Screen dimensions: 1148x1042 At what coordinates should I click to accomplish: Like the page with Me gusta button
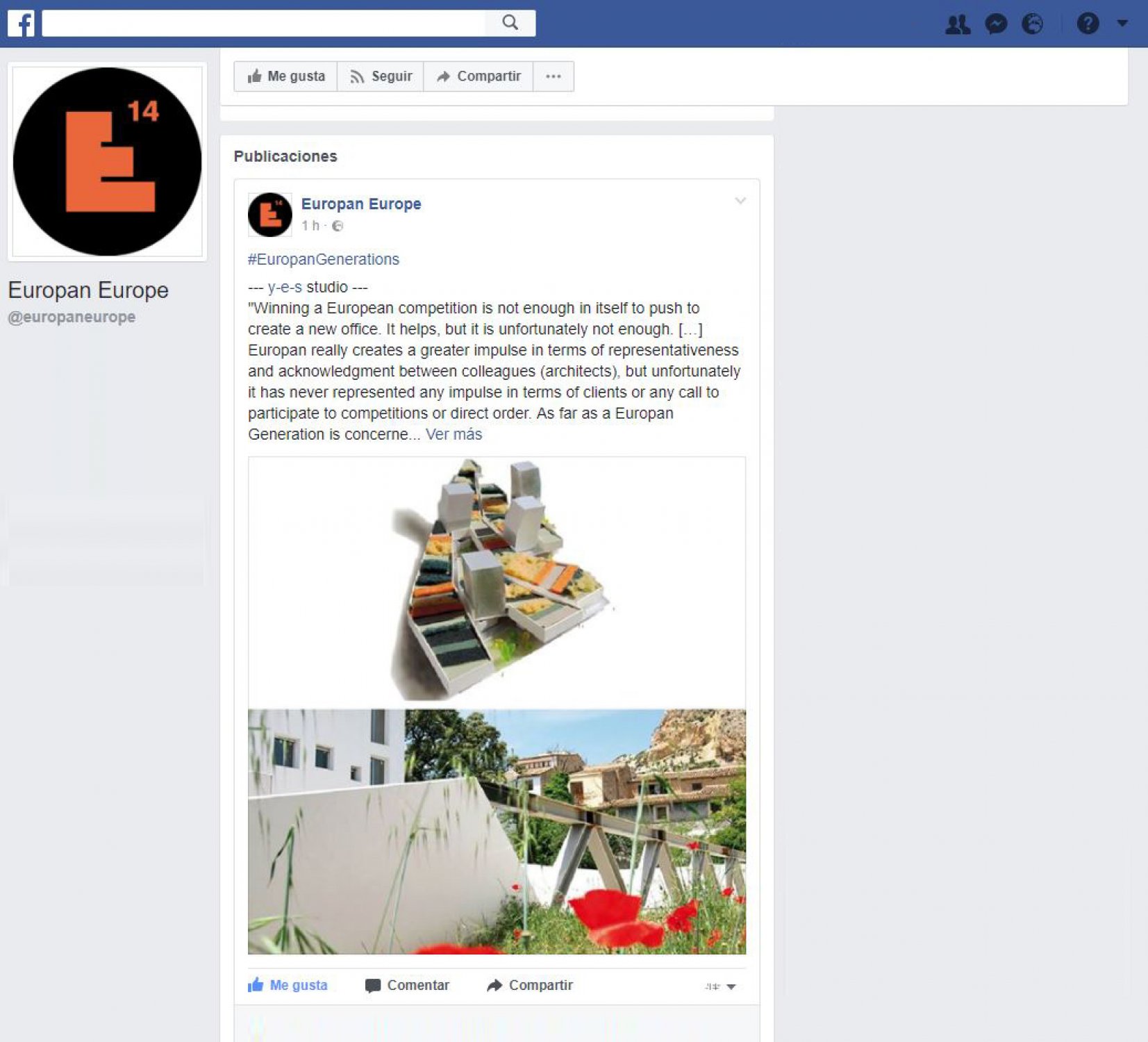pyautogui.click(x=285, y=76)
